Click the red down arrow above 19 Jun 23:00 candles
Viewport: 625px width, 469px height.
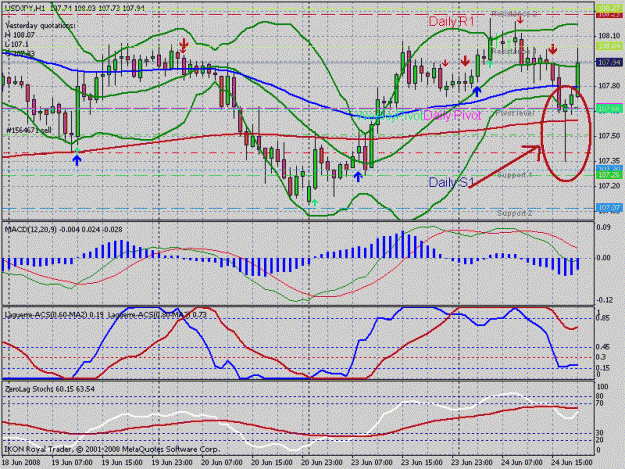[x=183, y=44]
